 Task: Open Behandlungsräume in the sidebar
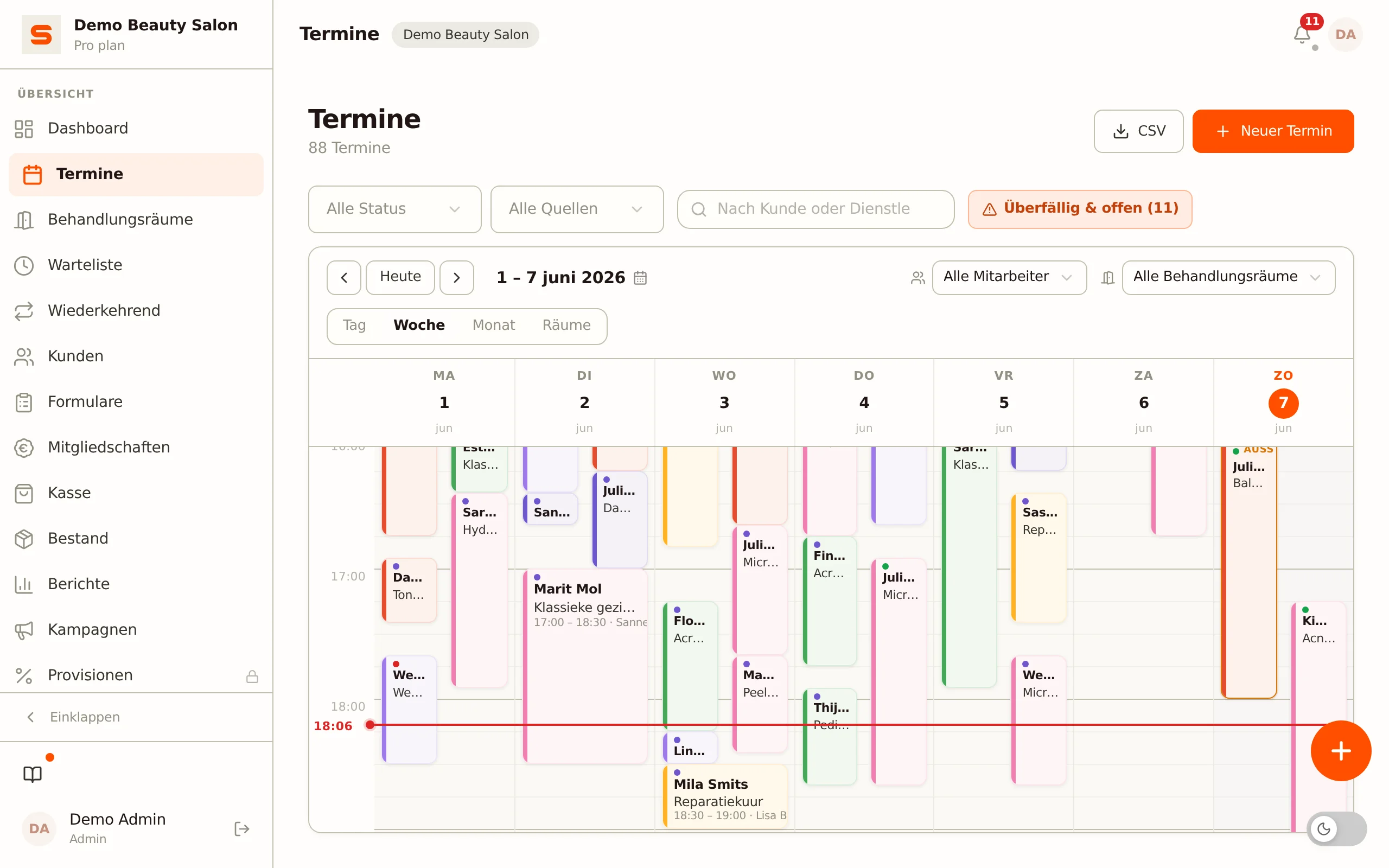[136, 219]
